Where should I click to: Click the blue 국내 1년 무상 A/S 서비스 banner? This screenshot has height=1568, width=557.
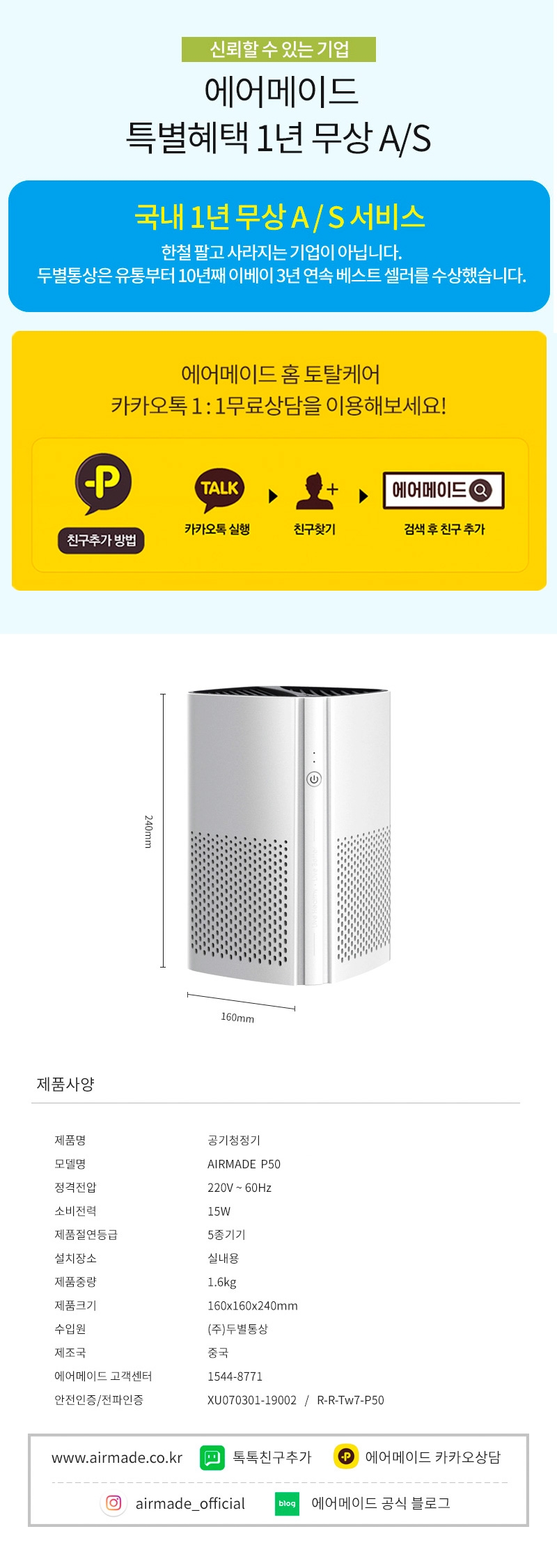[x=279, y=246]
